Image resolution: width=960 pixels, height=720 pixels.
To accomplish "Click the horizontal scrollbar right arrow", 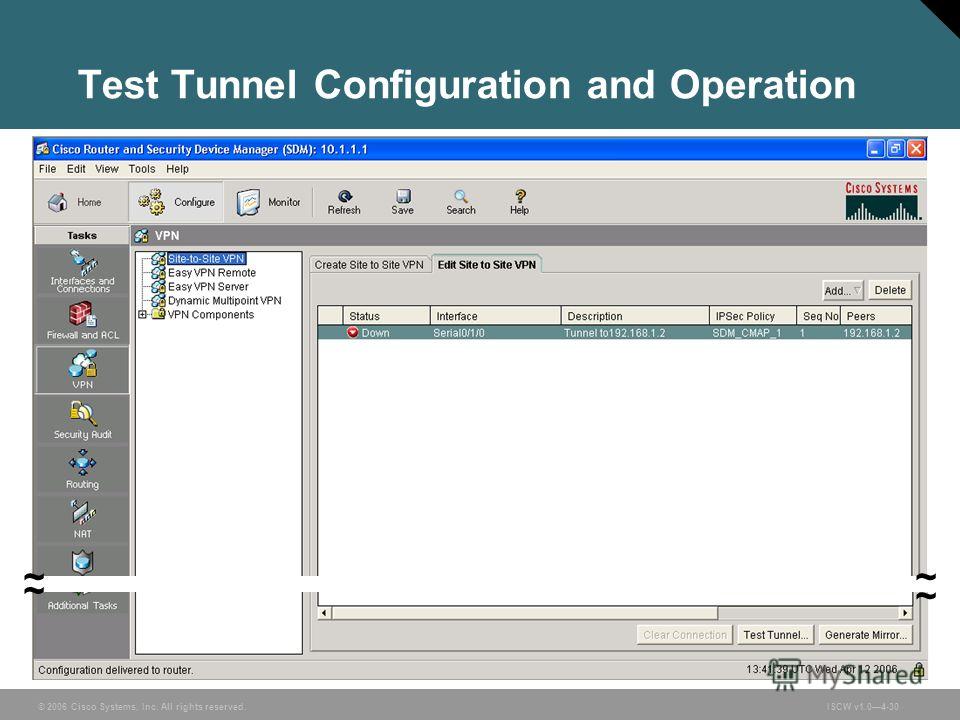I will (x=905, y=612).
